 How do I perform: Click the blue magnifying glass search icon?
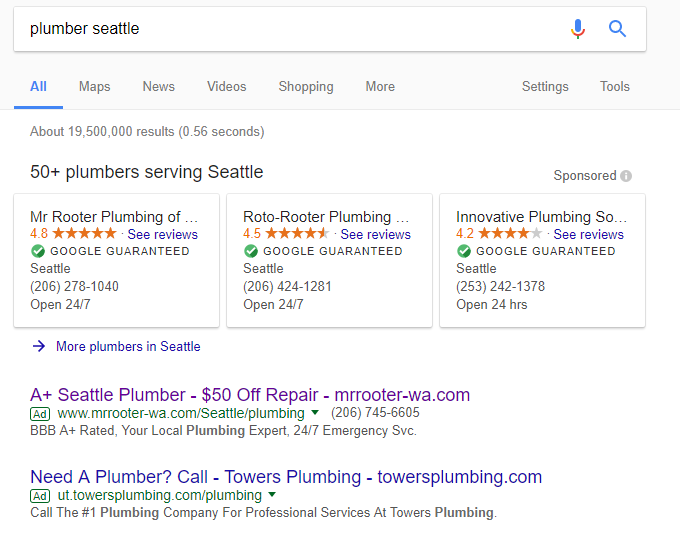tap(617, 29)
